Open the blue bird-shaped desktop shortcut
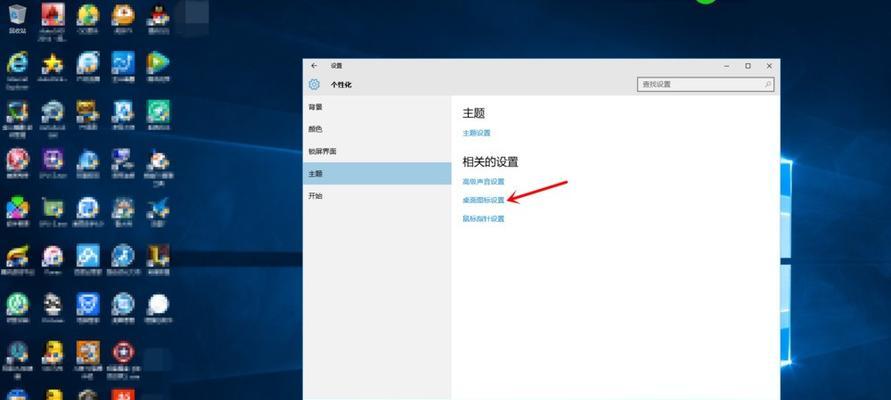The image size is (891, 400). click(159, 208)
